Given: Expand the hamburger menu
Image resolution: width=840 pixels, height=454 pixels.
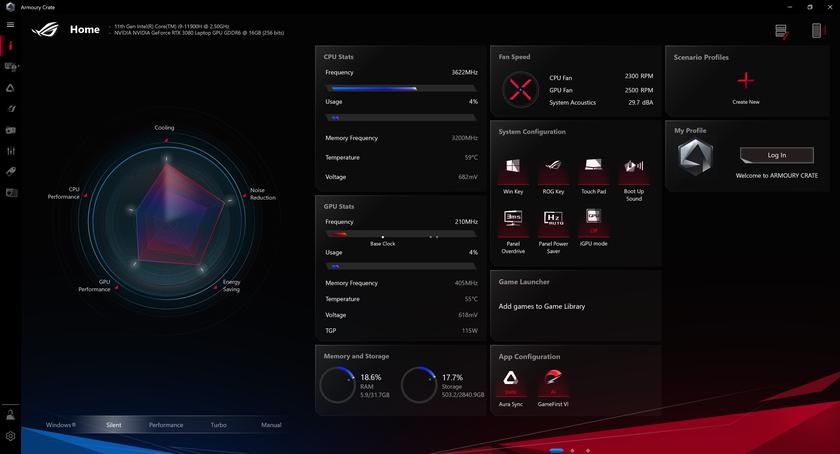Looking at the screenshot, I should pos(11,25).
